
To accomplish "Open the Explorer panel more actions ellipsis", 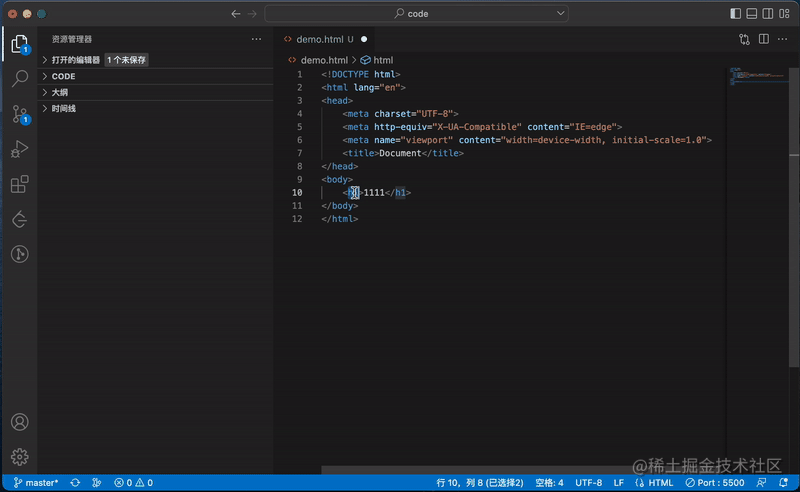I will (256, 39).
